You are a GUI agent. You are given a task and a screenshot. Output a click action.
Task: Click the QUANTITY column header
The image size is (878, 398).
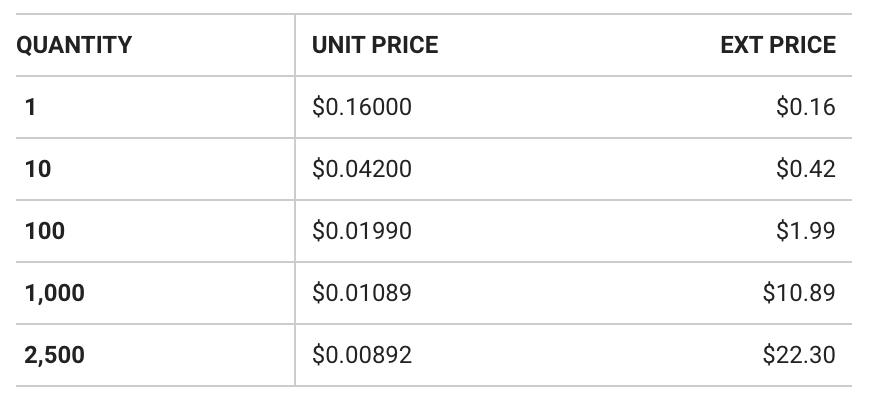coord(74,45)
